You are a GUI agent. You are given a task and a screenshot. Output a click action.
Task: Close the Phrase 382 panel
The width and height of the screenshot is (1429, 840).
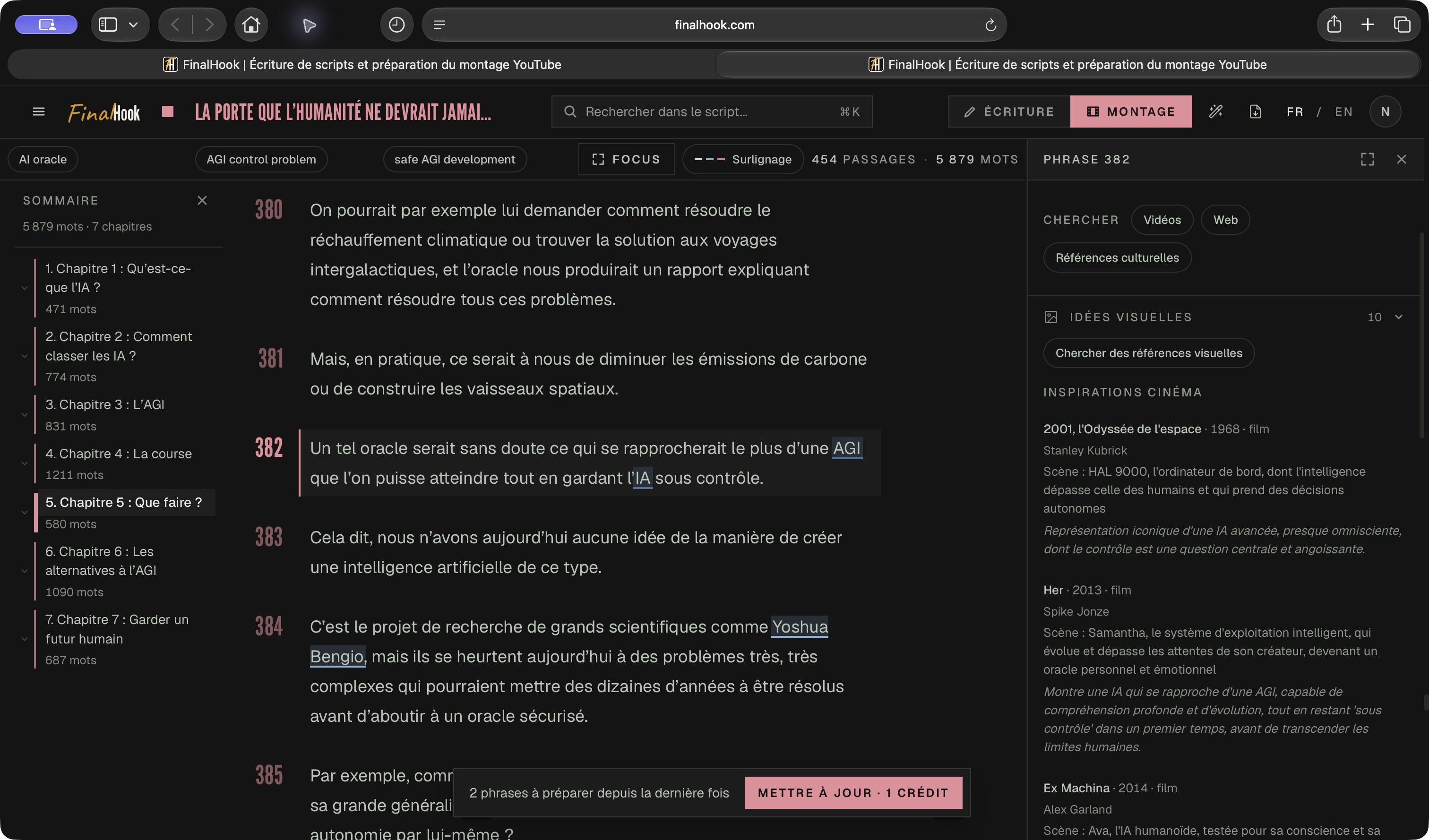click(x=1401, y=159)
